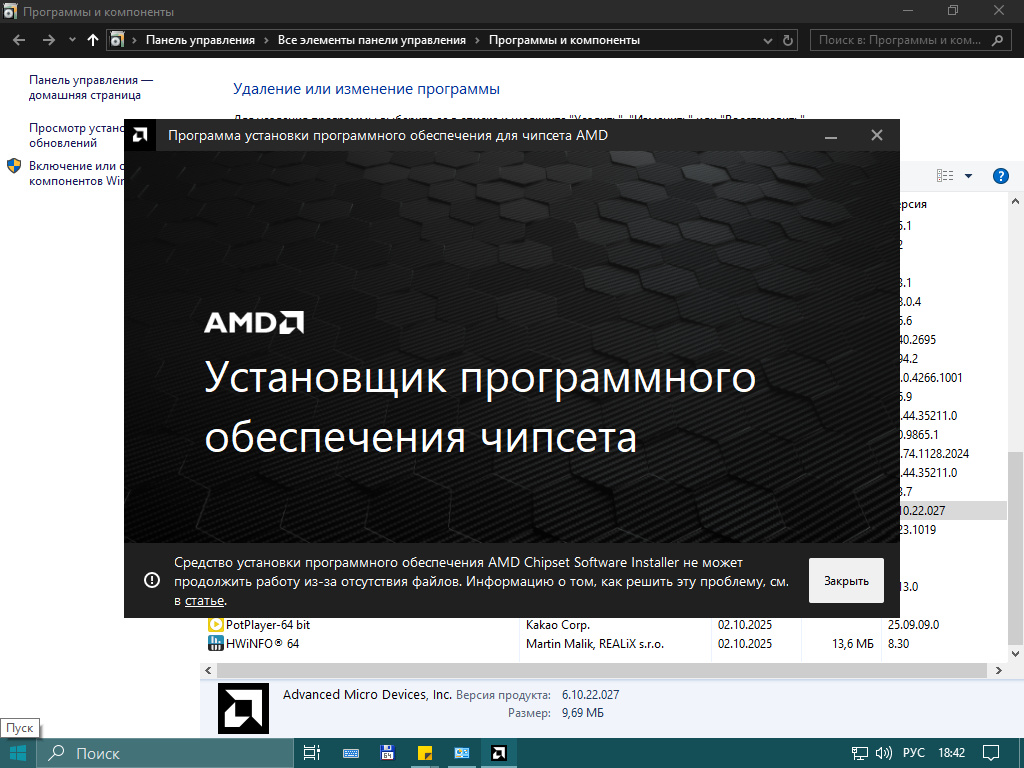
Task: Go back in Control Panel navigation
Action: [x=19, y=40]
